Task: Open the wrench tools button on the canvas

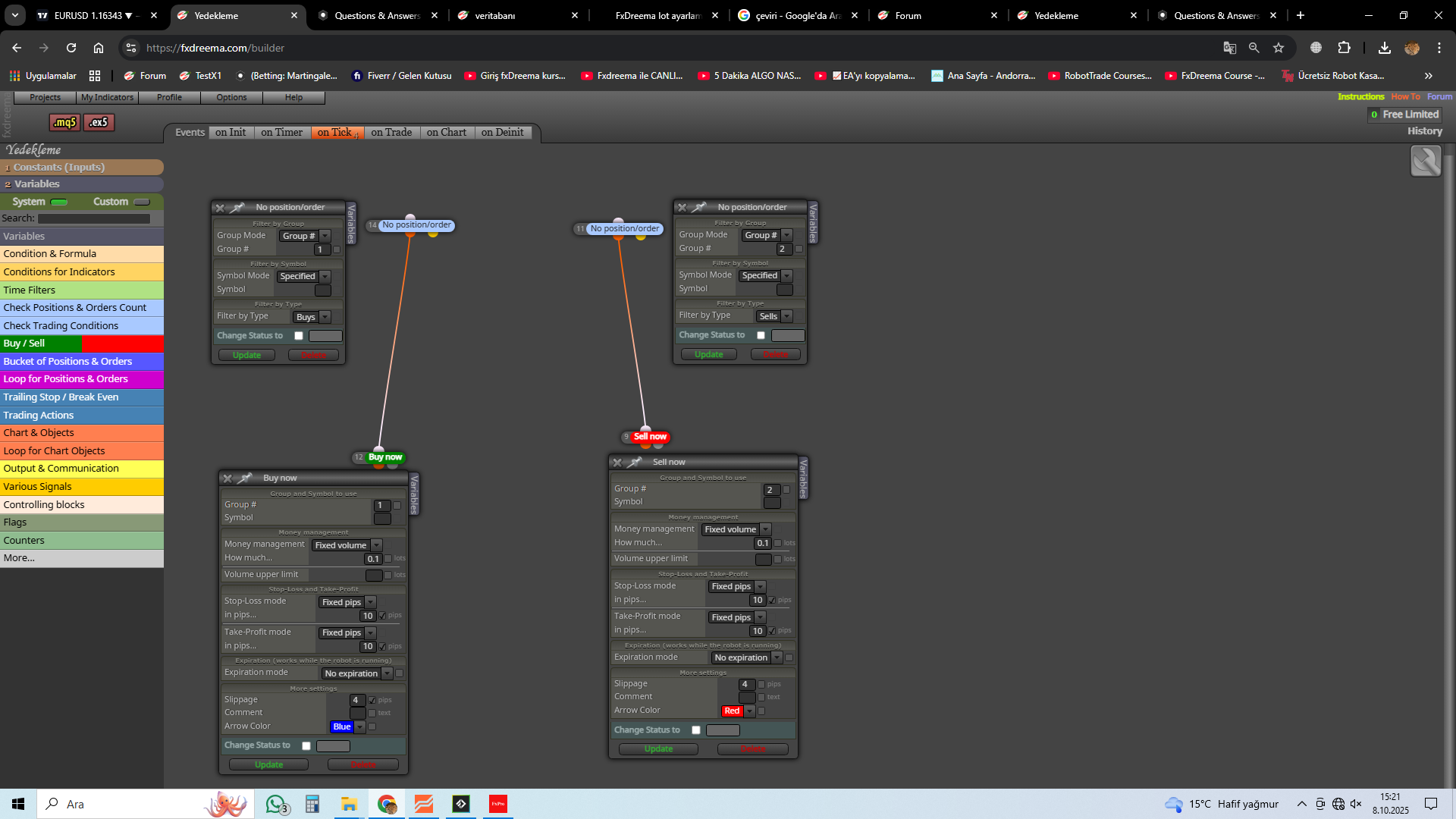Action: [1426, 161]
